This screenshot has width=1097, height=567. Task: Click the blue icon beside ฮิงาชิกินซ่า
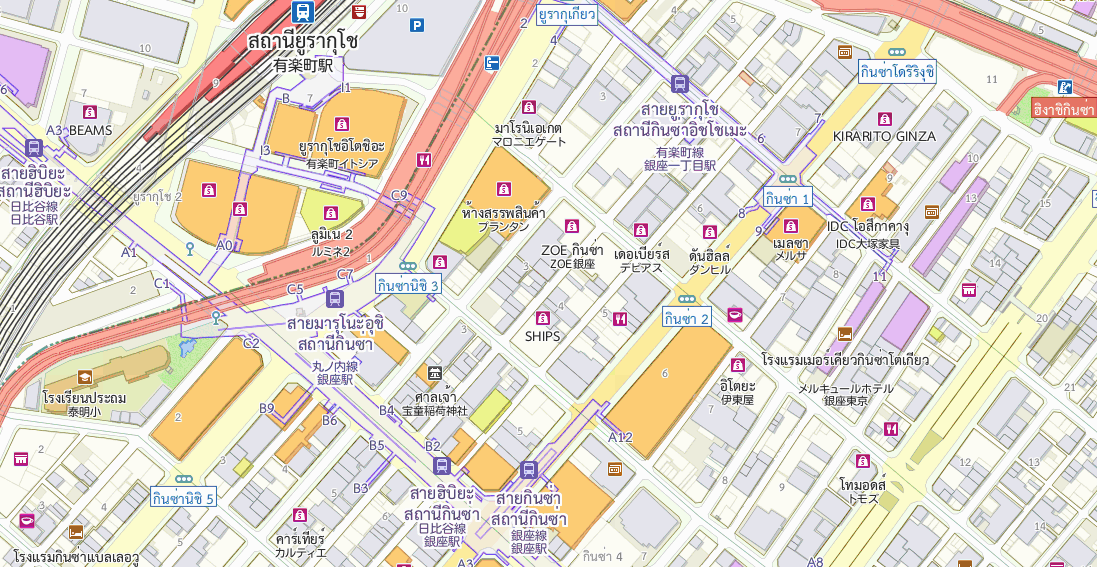point(1065,88)
